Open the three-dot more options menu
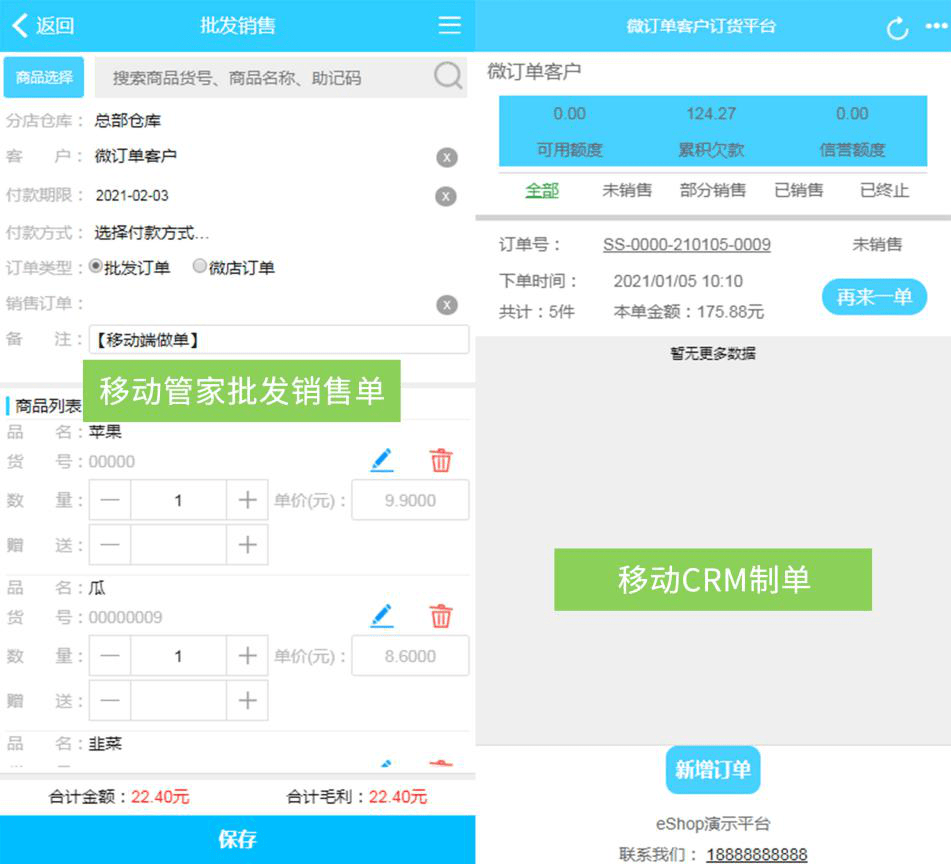This screenshot has width=951, height=864. click(x=936, y=26)
